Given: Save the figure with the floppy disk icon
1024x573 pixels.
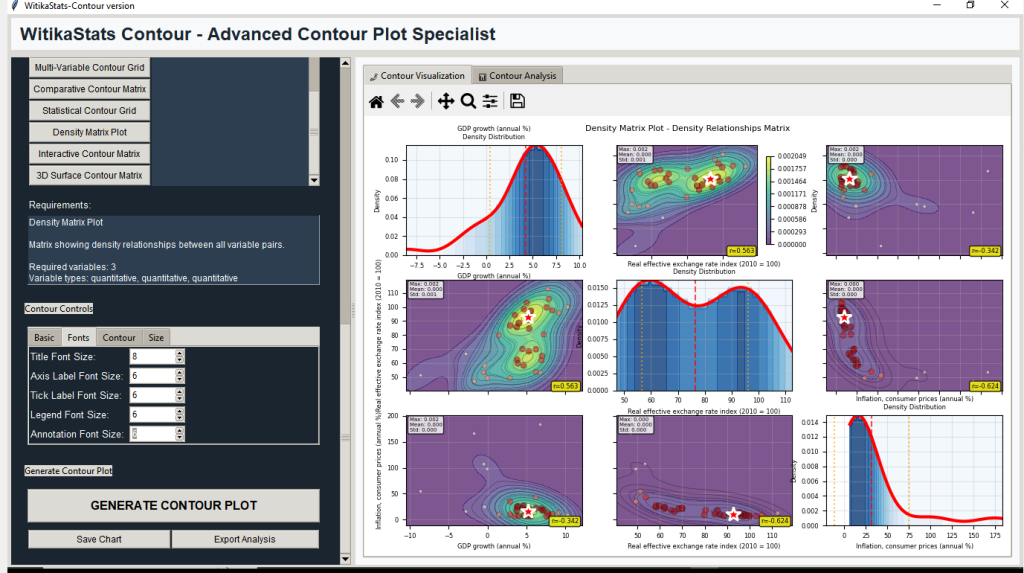Looking at the screenshot, I should [x=517, y=101].
